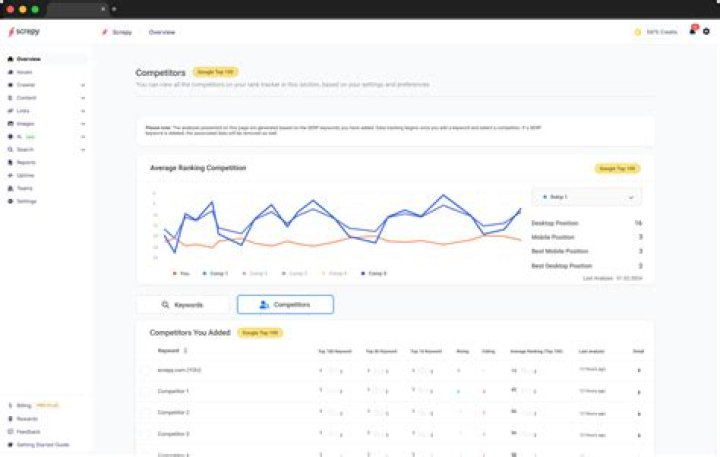Toggle the 'You' series in chart legend
This screenshot has width=720, height=457.
click(181, 273)
